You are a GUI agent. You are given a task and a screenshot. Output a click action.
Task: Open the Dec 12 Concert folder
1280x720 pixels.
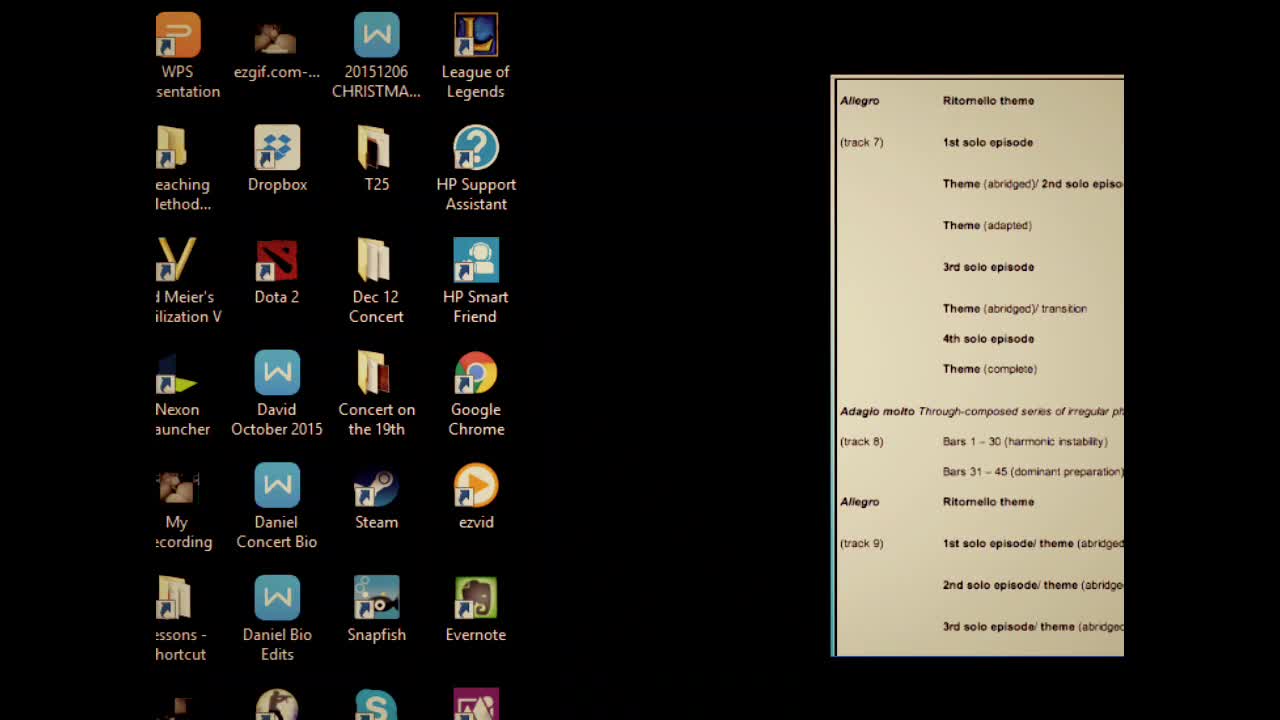click(376, 261)
